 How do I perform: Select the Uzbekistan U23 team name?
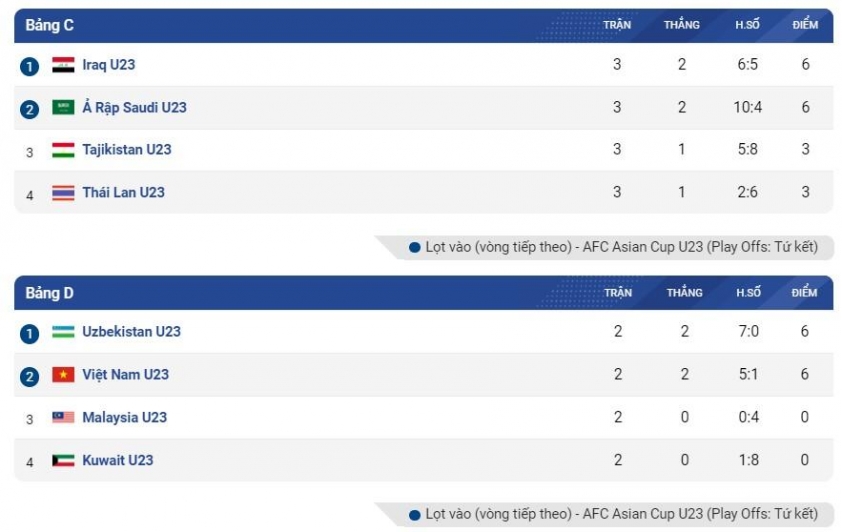pyautogui.click(x=132, y=332)
